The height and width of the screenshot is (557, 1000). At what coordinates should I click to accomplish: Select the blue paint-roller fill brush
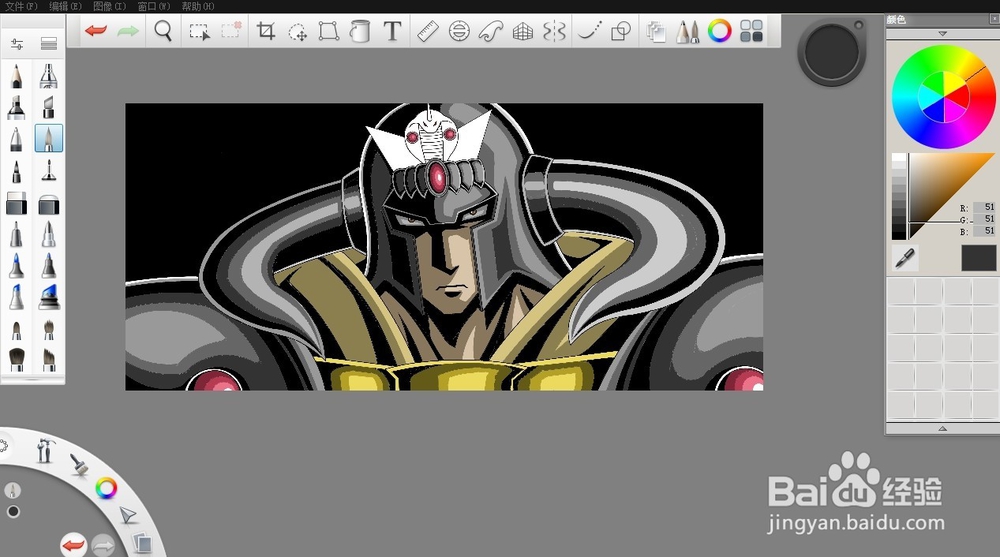tap(49, 297)
